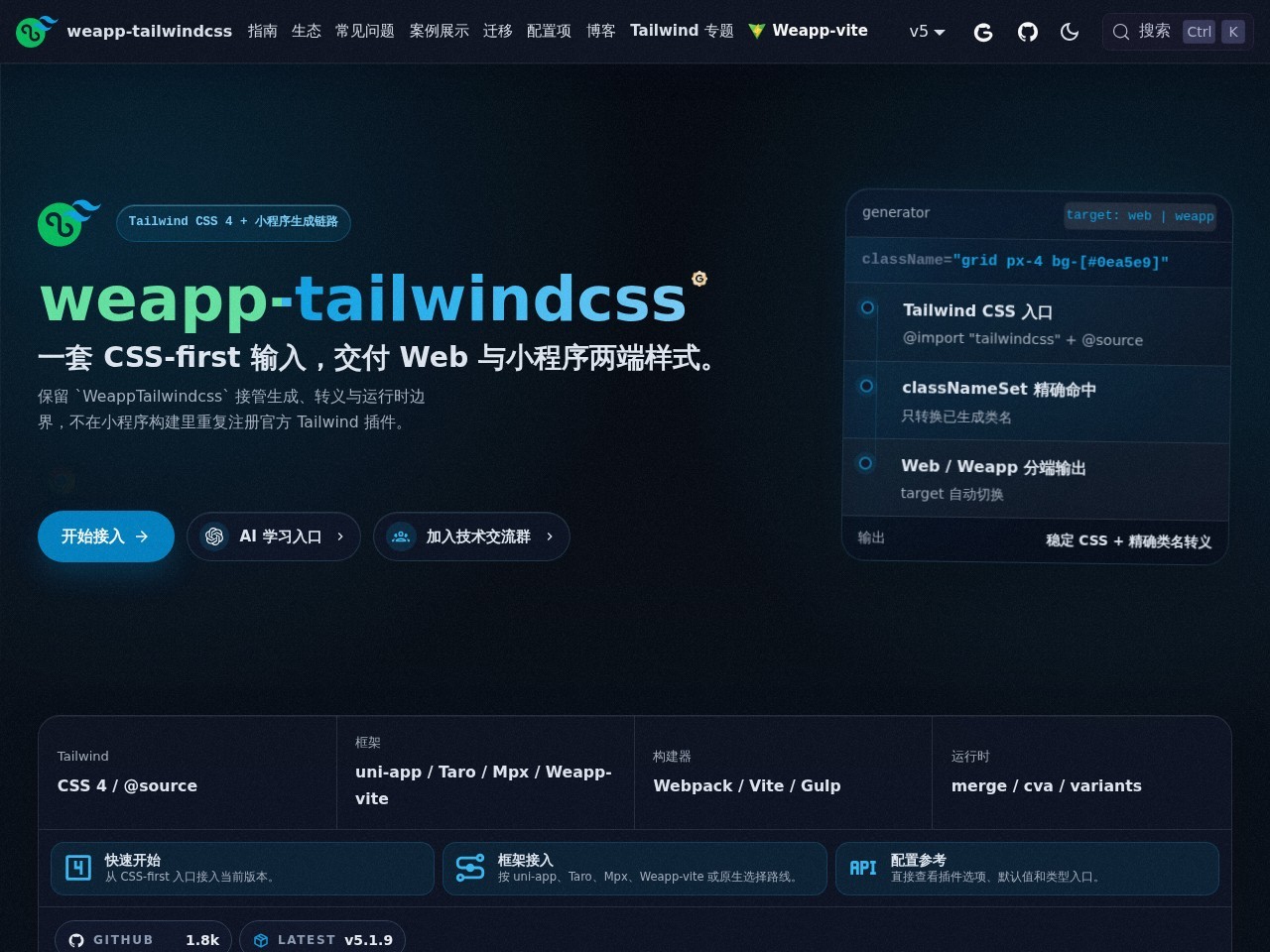The height and width of the screenshot is (952, 1270).
Task: Open the 配置参考 card
Action: (x=1027, y=869)
